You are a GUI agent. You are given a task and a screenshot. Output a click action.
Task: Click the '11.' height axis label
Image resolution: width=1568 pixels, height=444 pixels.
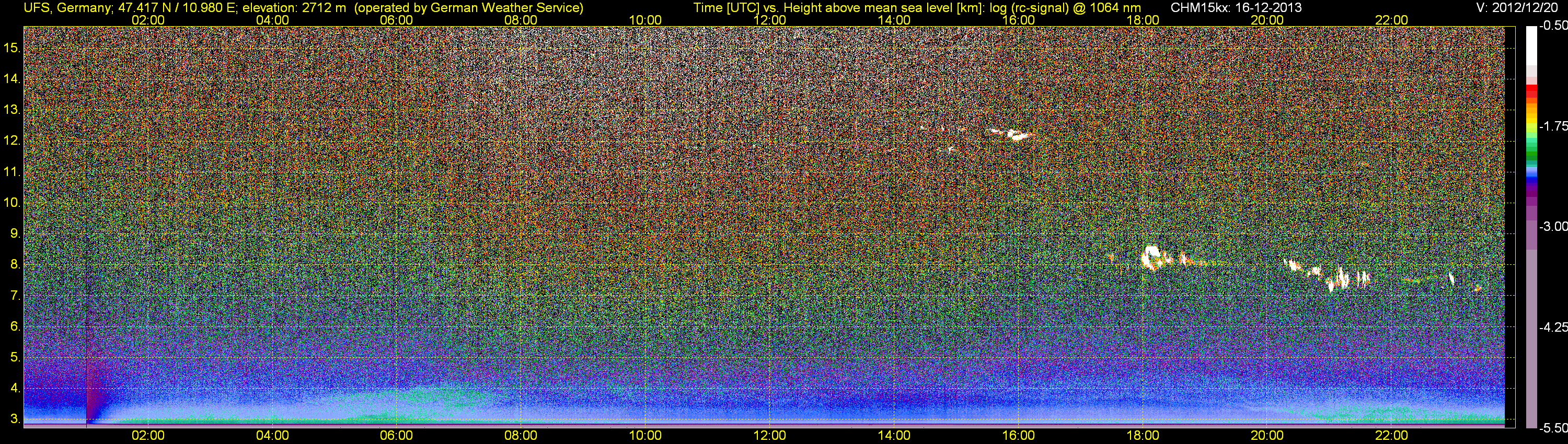point(12,171)
